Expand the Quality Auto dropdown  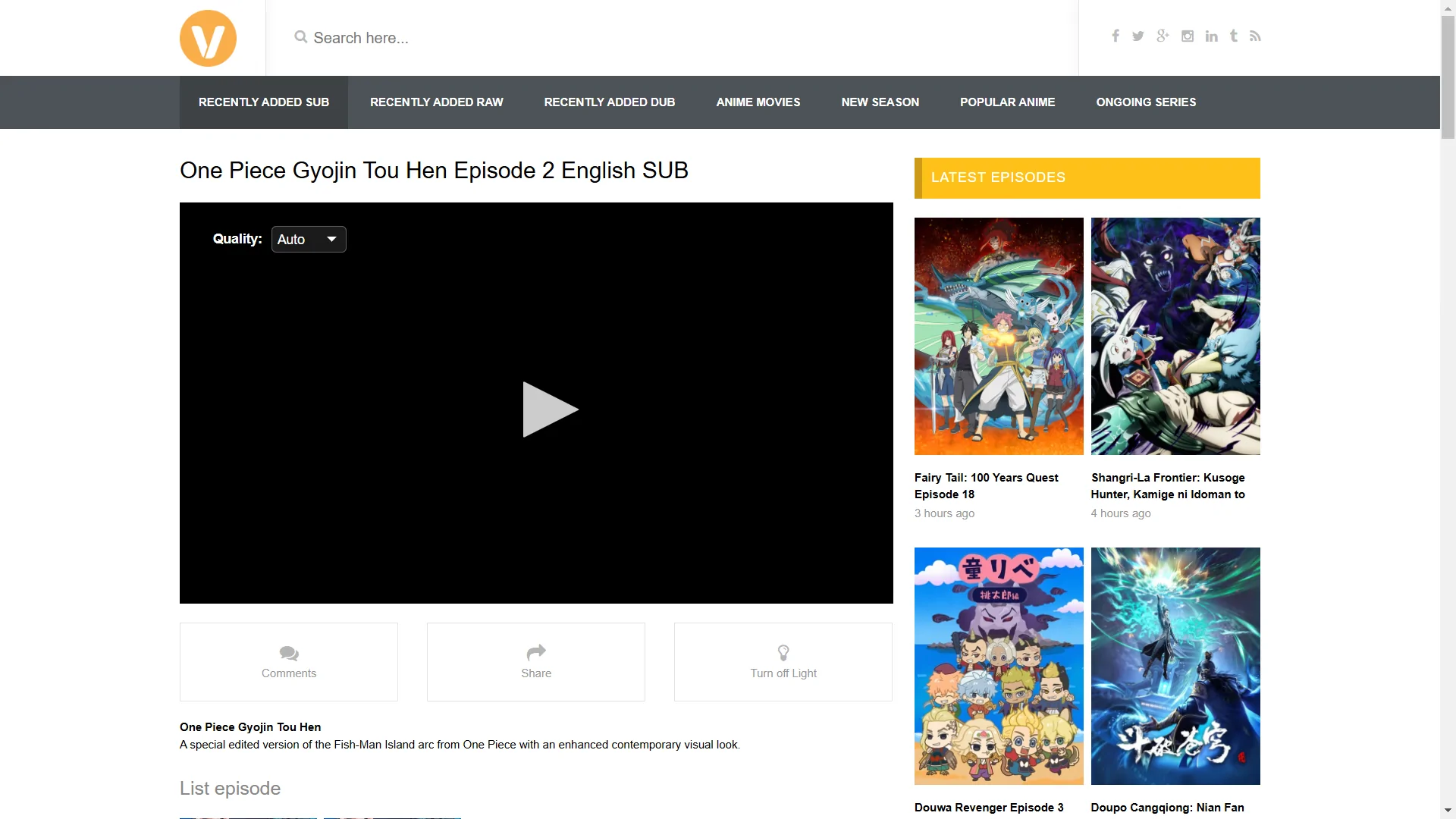click(x=309, y=240)
